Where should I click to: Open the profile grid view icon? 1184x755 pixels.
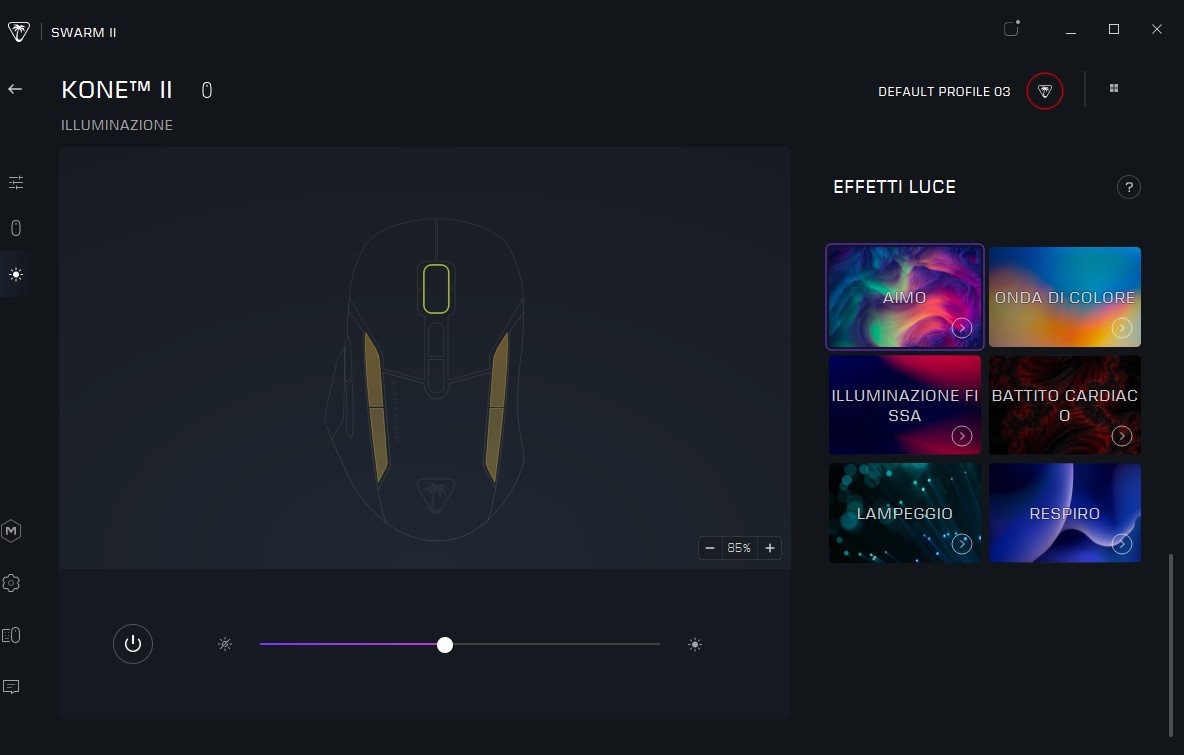coord(1114,89)
